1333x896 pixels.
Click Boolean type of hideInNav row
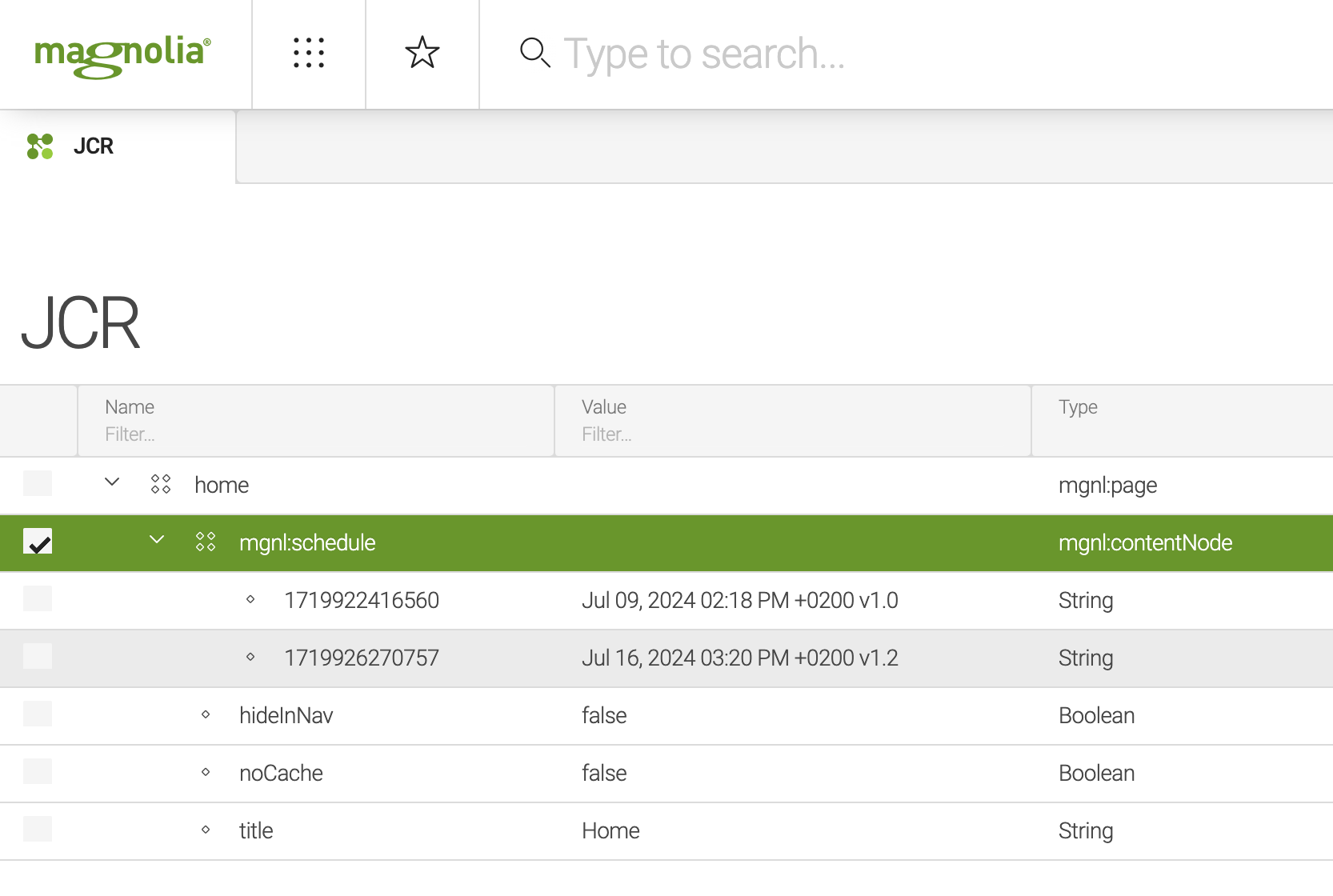1096,716
